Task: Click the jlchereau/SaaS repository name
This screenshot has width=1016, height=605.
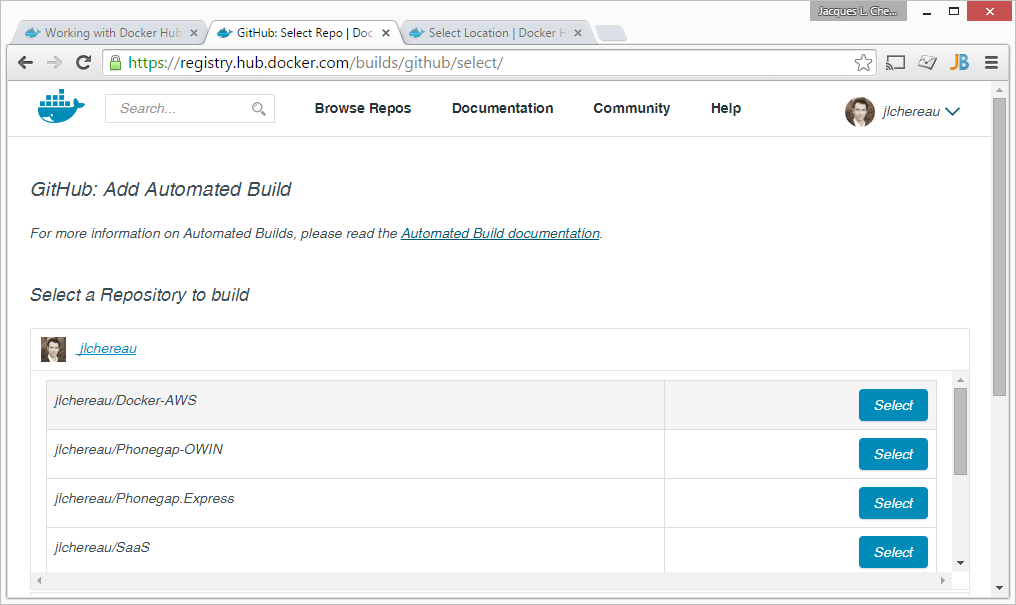Action: [102, 548]
